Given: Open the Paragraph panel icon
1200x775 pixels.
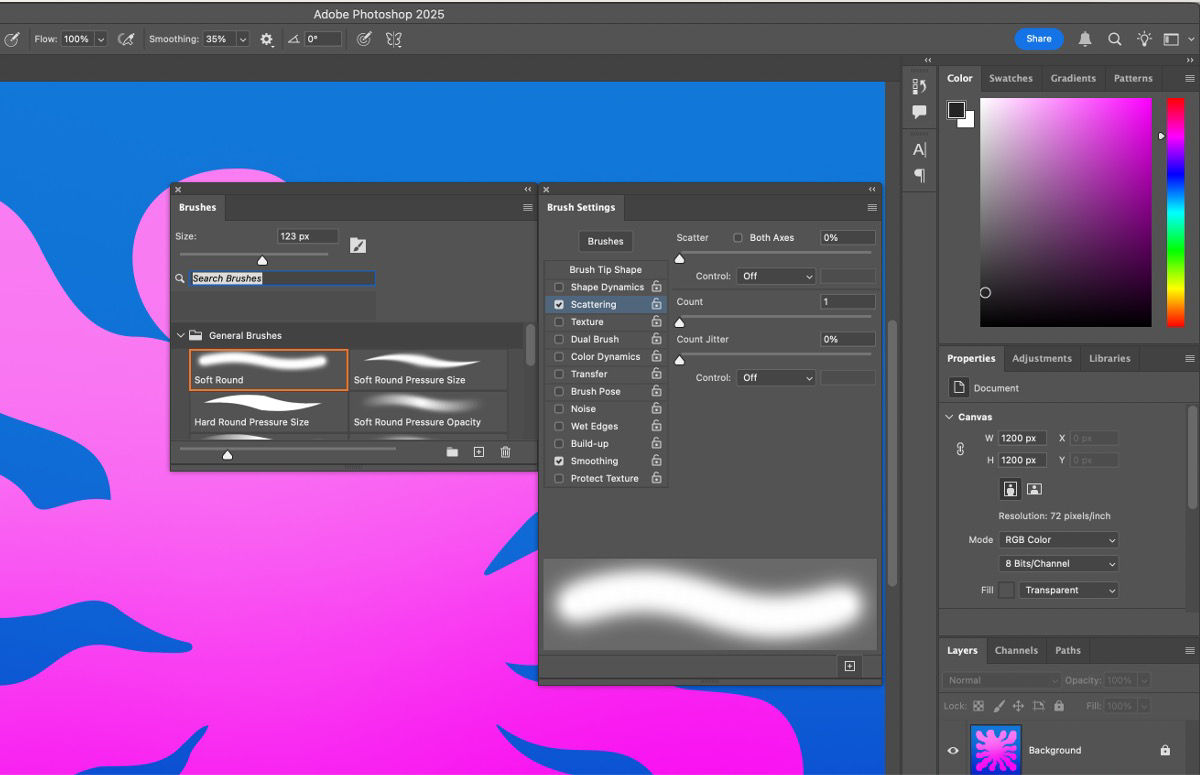Looking at the screenshot, I should click(919, 176).
